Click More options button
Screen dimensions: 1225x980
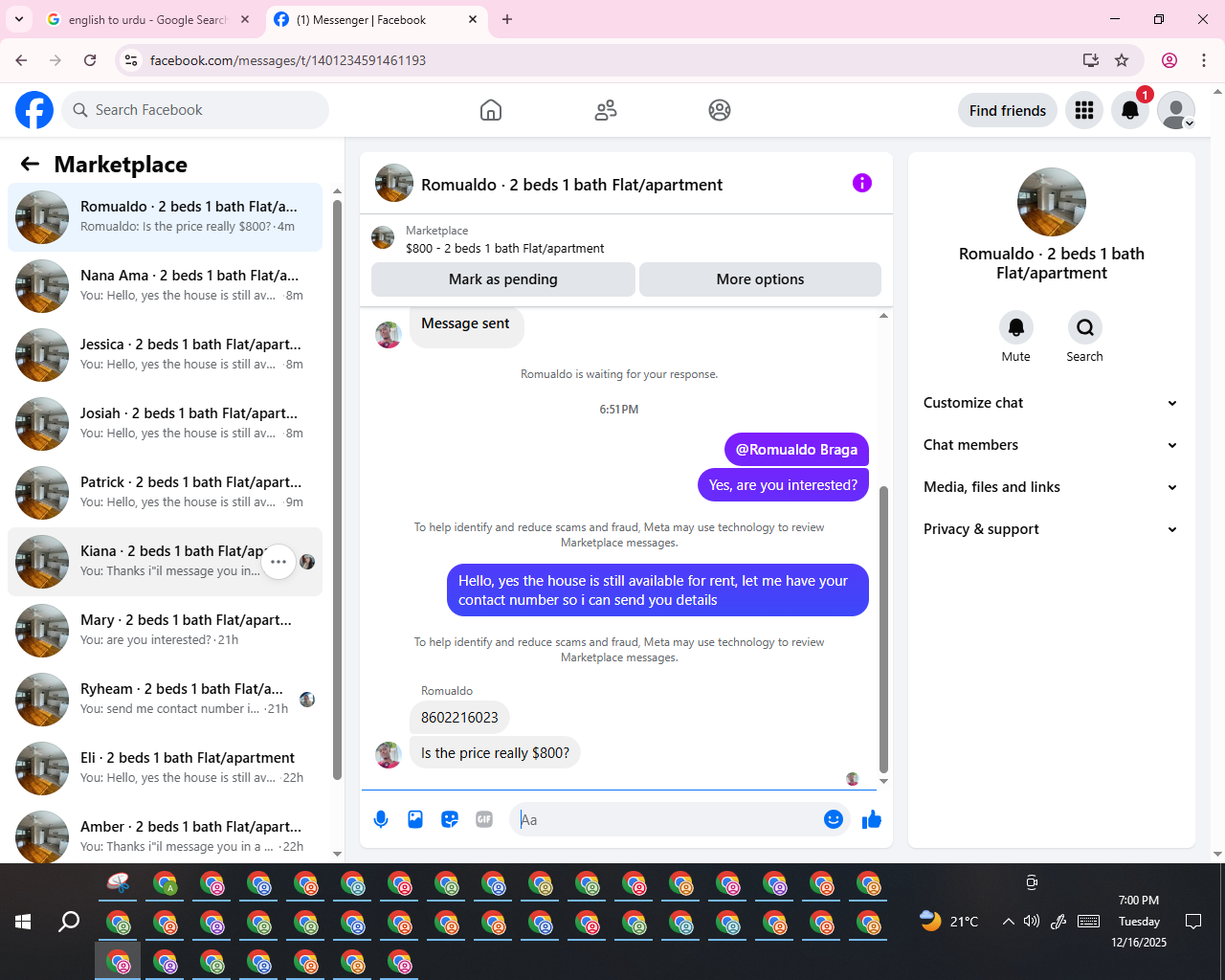coord(761,279)
